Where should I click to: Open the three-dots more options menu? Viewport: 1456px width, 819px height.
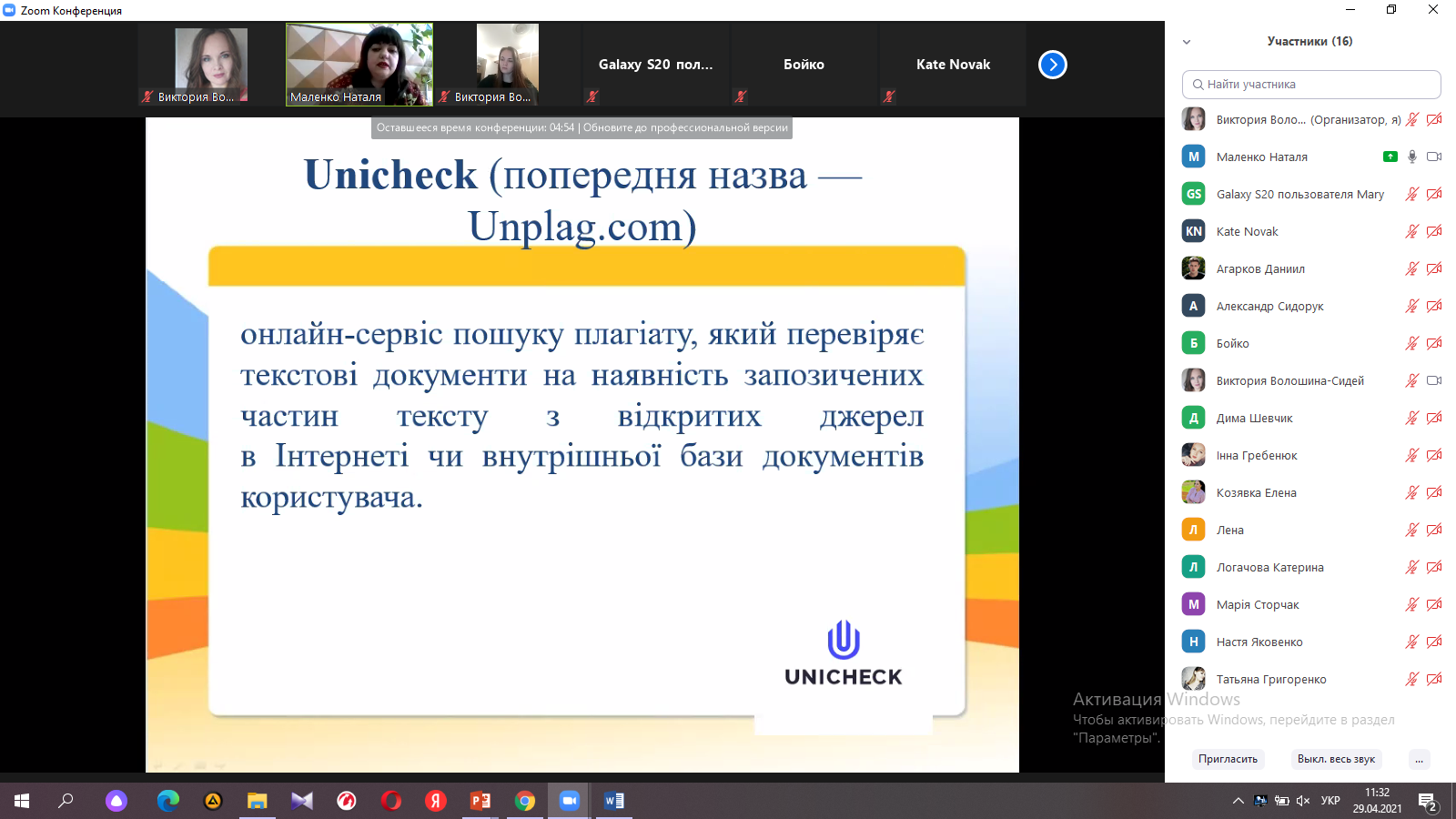1419,759
